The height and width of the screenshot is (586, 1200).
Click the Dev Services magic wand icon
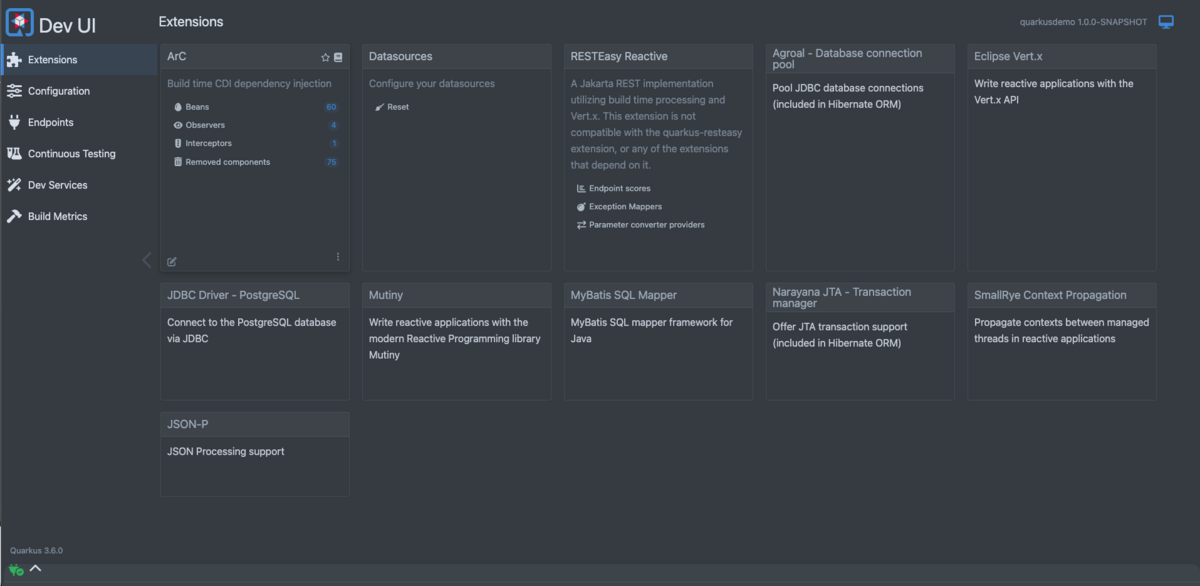tap(14, 185)
